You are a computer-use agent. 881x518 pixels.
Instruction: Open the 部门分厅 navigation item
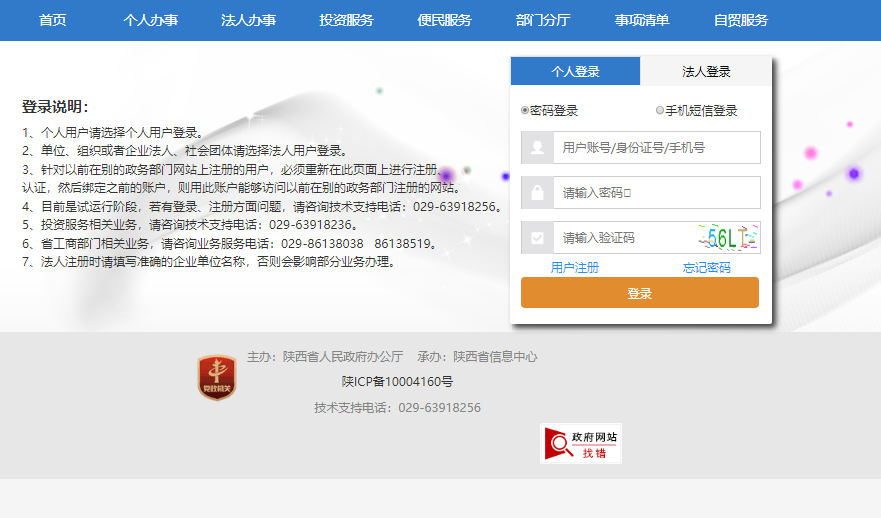543,20
